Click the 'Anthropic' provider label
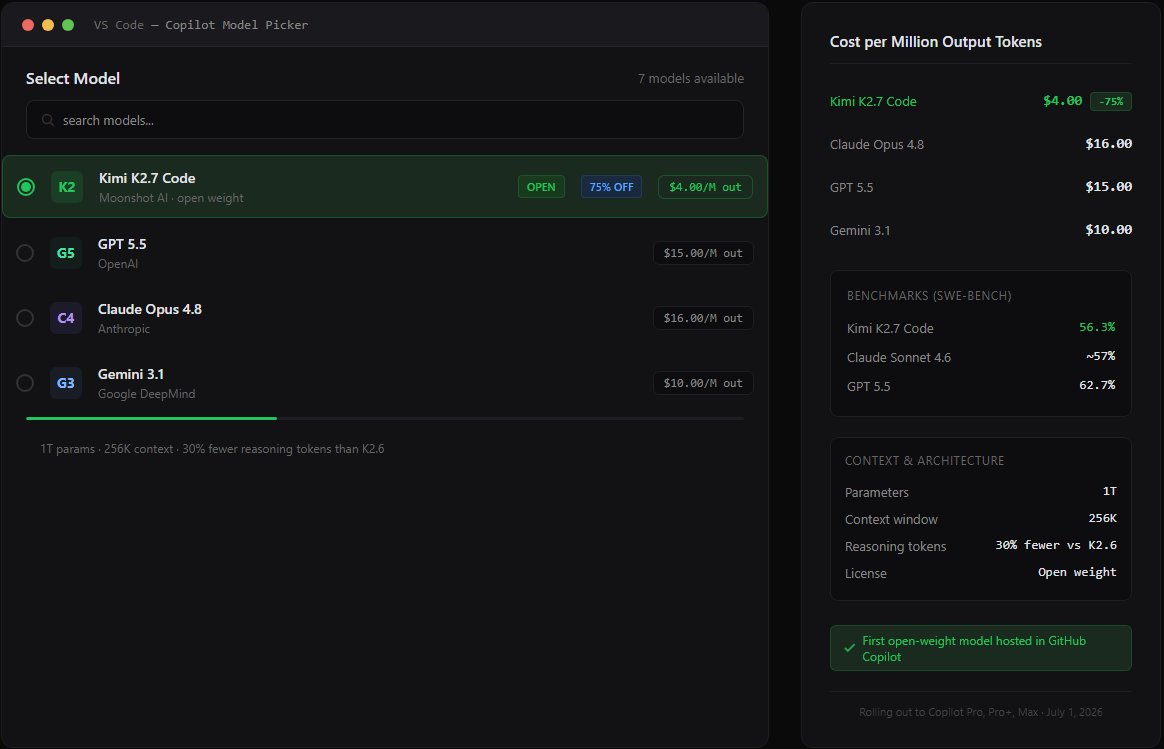The width and height of the screenshot is (1164, 749). point(124,329)
